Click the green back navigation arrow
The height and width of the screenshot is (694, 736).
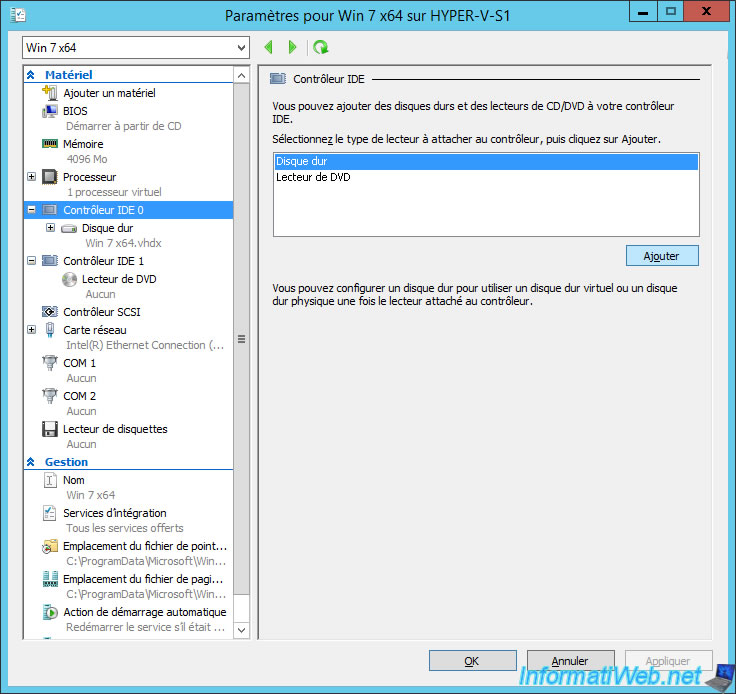tap(268, 47)
